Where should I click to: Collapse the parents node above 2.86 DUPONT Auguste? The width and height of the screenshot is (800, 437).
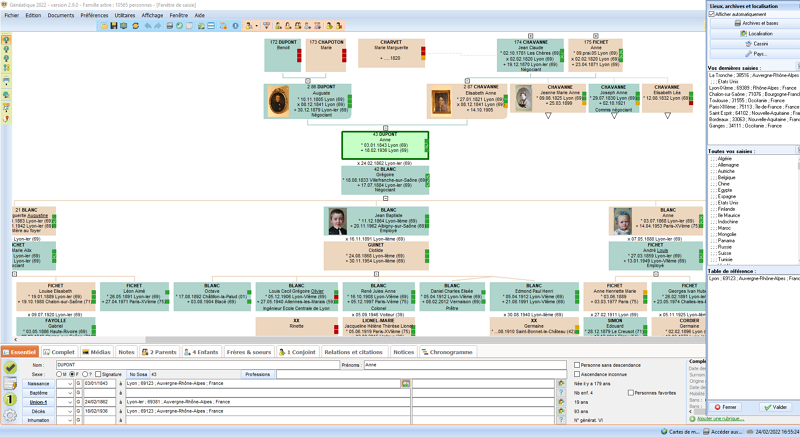pos(308,81)
